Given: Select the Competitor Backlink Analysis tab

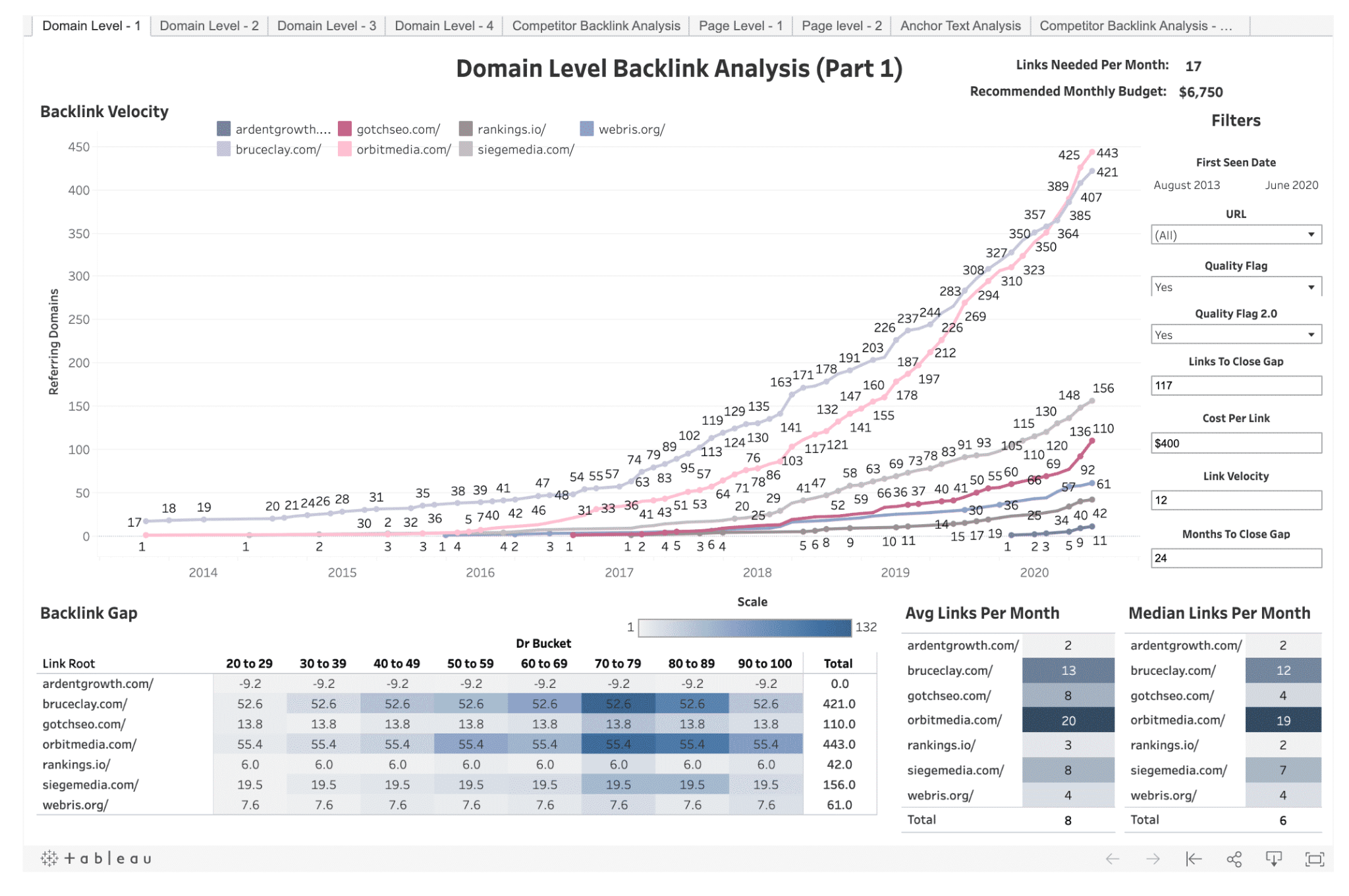Looking at the screenshot, I should tap(595, 26).
